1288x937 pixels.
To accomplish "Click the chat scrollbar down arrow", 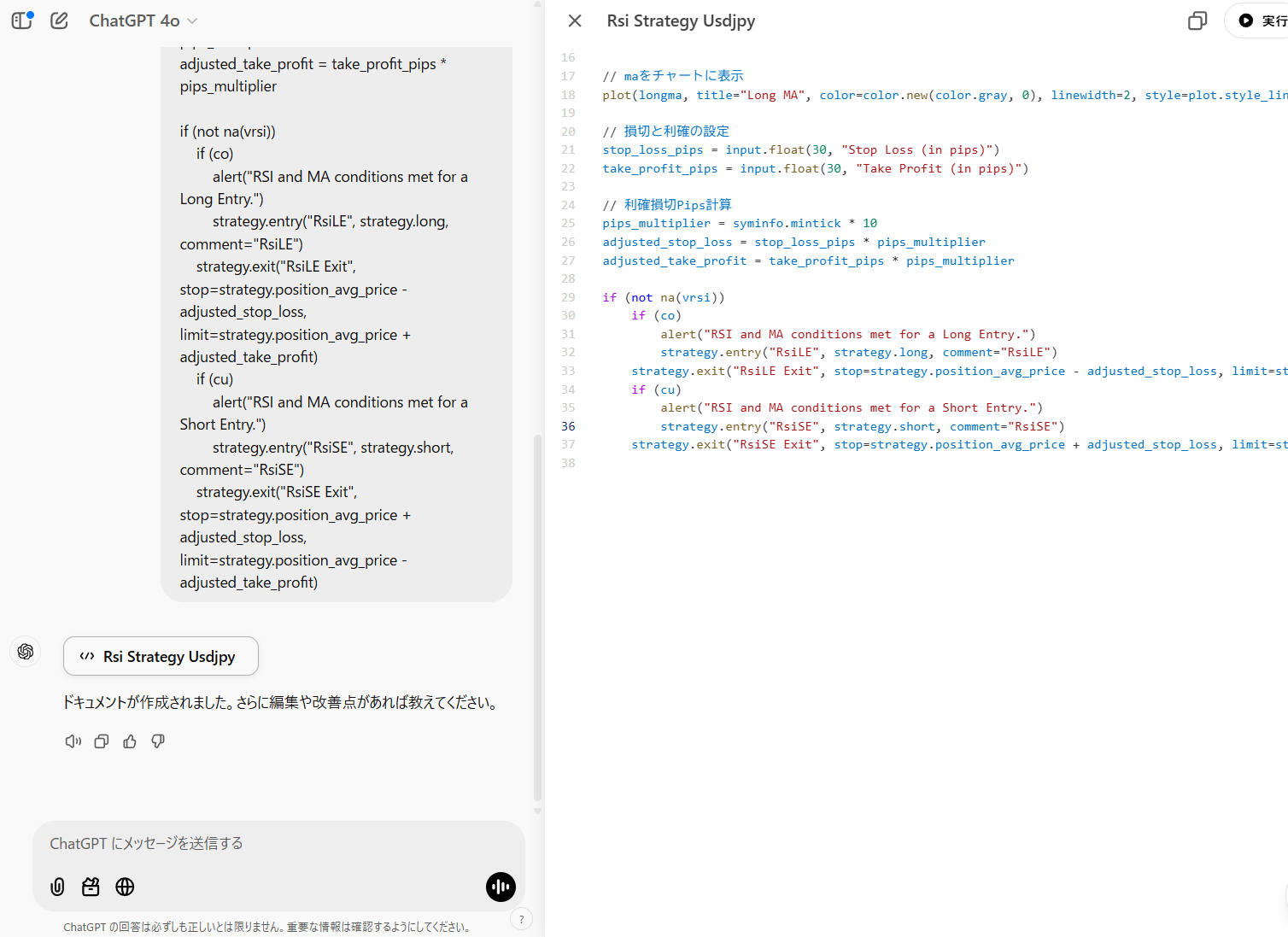I will [537, 811].
